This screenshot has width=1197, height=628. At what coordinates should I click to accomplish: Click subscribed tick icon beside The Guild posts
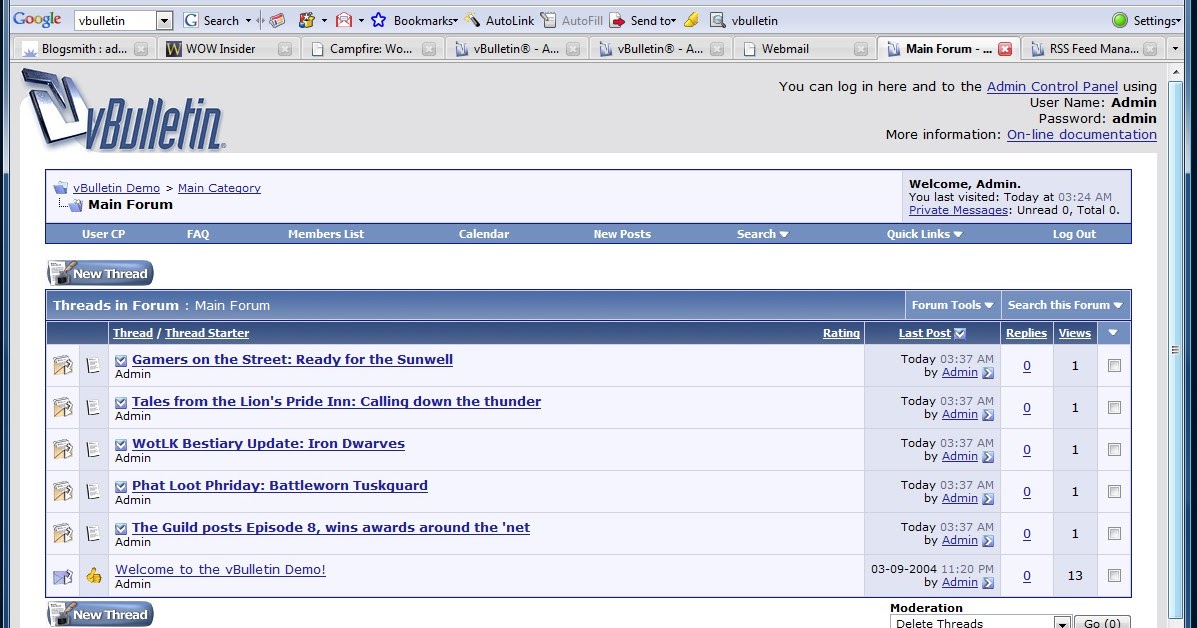coord(121,528)
